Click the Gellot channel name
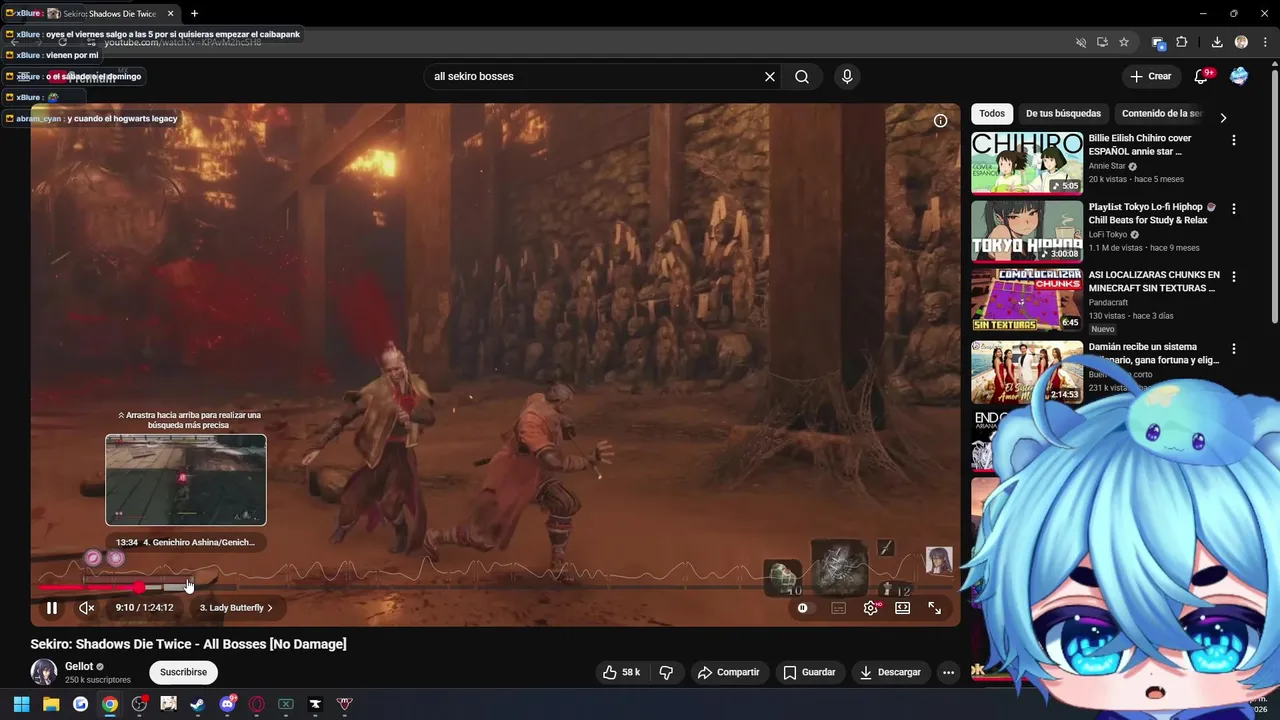The height and width of the screenshot is (720, 1280). [79, 666]
